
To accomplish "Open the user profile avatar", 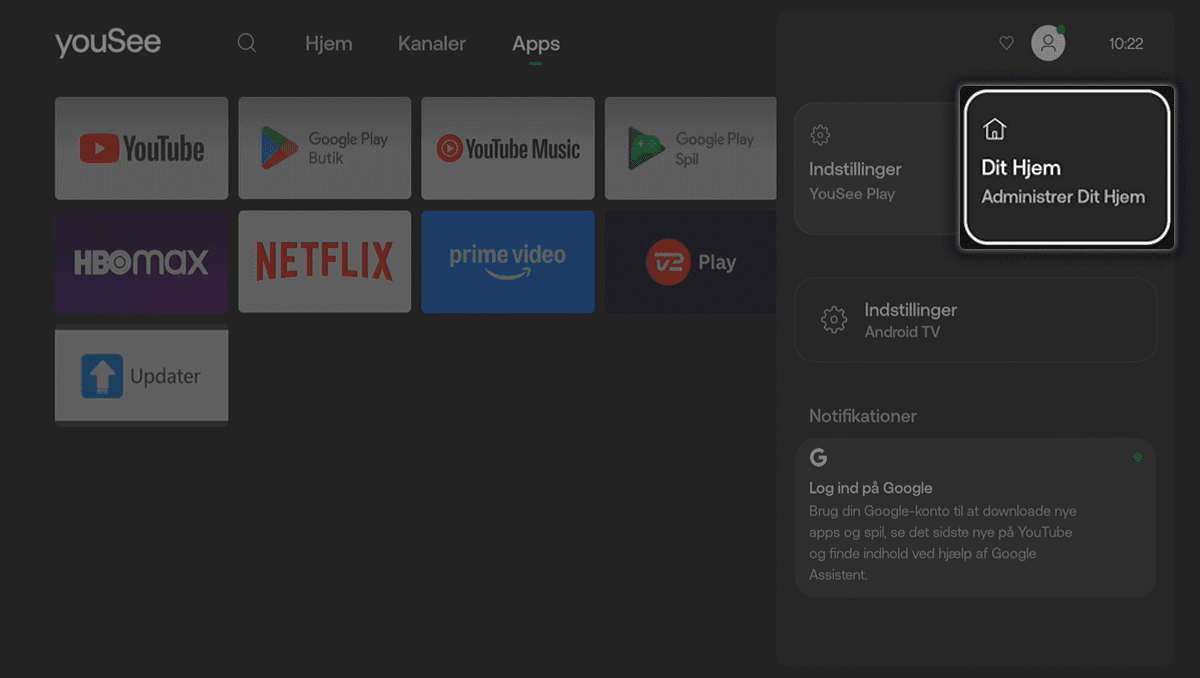I will [x=1048, y=43].
